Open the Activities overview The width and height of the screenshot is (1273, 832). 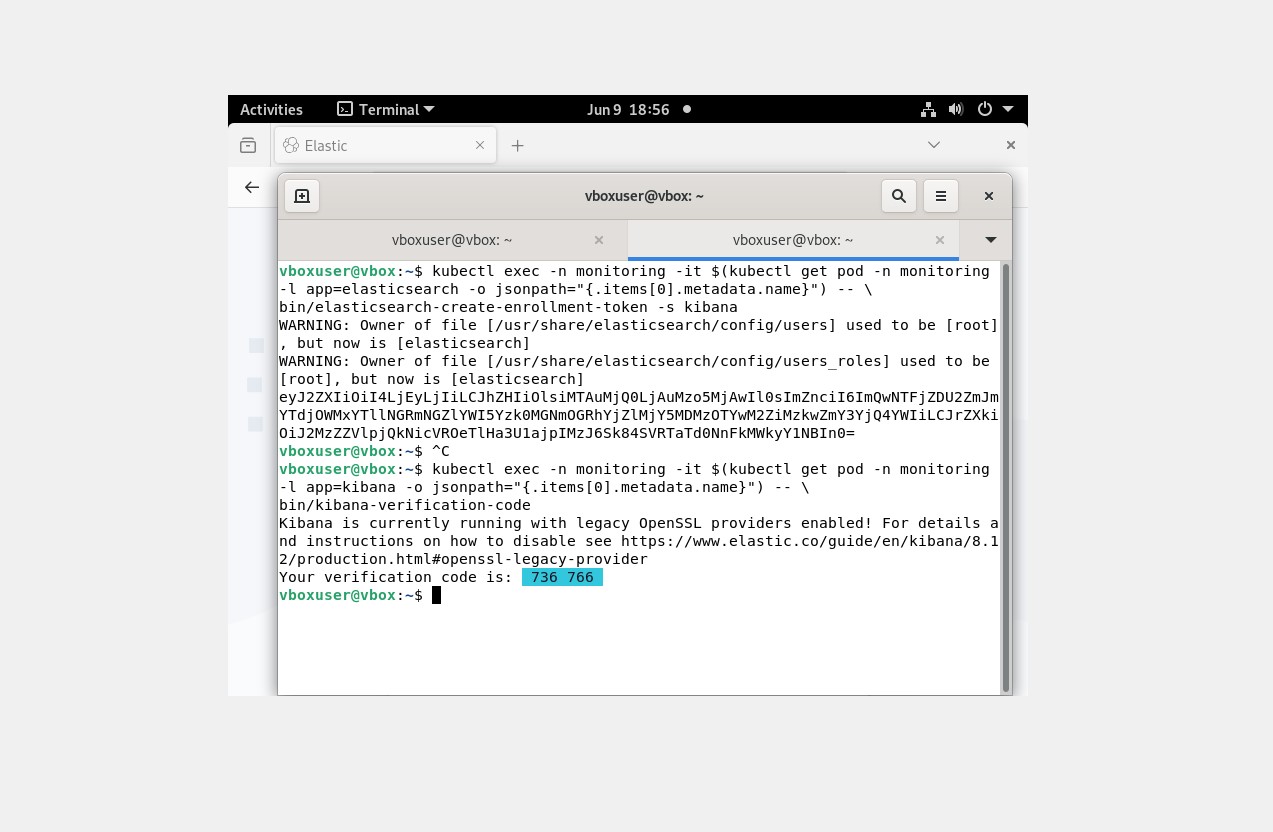(x=271, y=109)
